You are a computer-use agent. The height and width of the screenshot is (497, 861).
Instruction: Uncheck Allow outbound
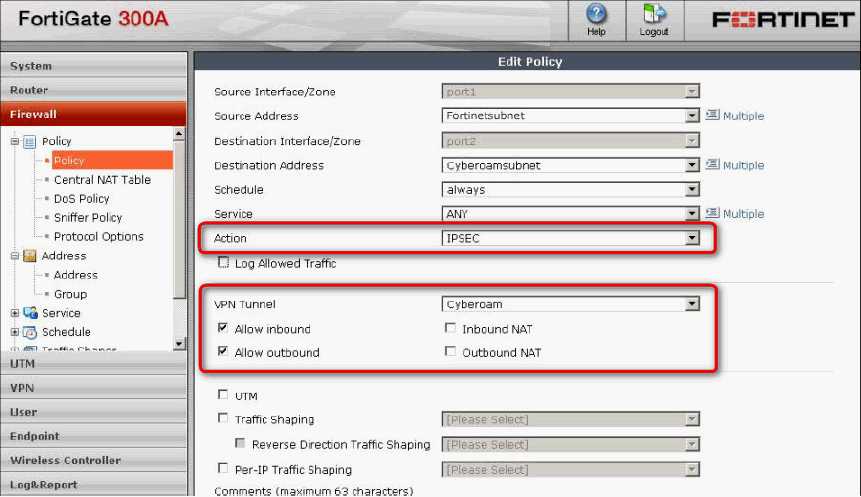click(x=222, y=351)
